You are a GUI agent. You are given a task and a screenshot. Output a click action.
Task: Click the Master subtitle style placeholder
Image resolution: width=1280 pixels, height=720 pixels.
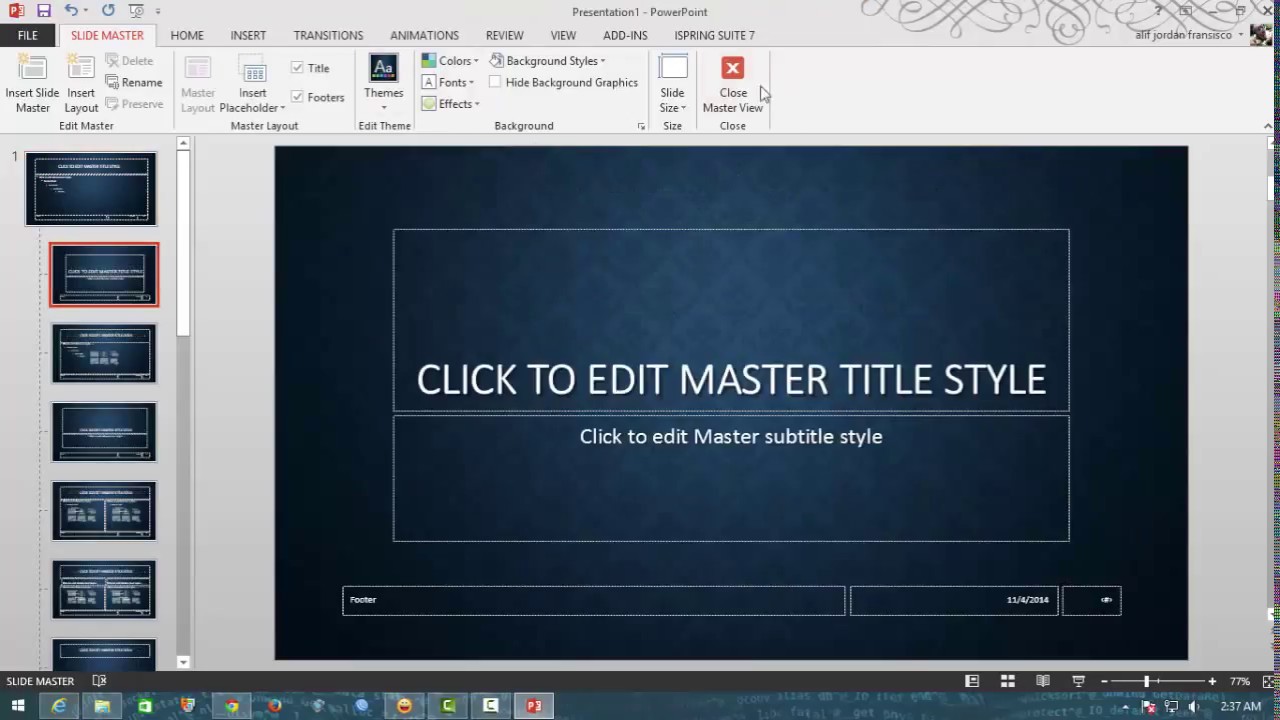(x=731, y=478)
